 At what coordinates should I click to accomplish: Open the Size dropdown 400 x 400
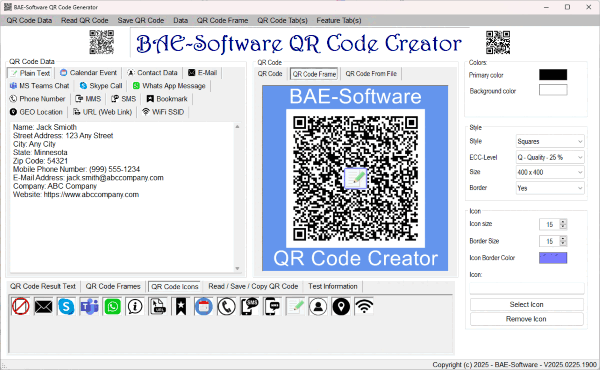[x=550, y=173]
